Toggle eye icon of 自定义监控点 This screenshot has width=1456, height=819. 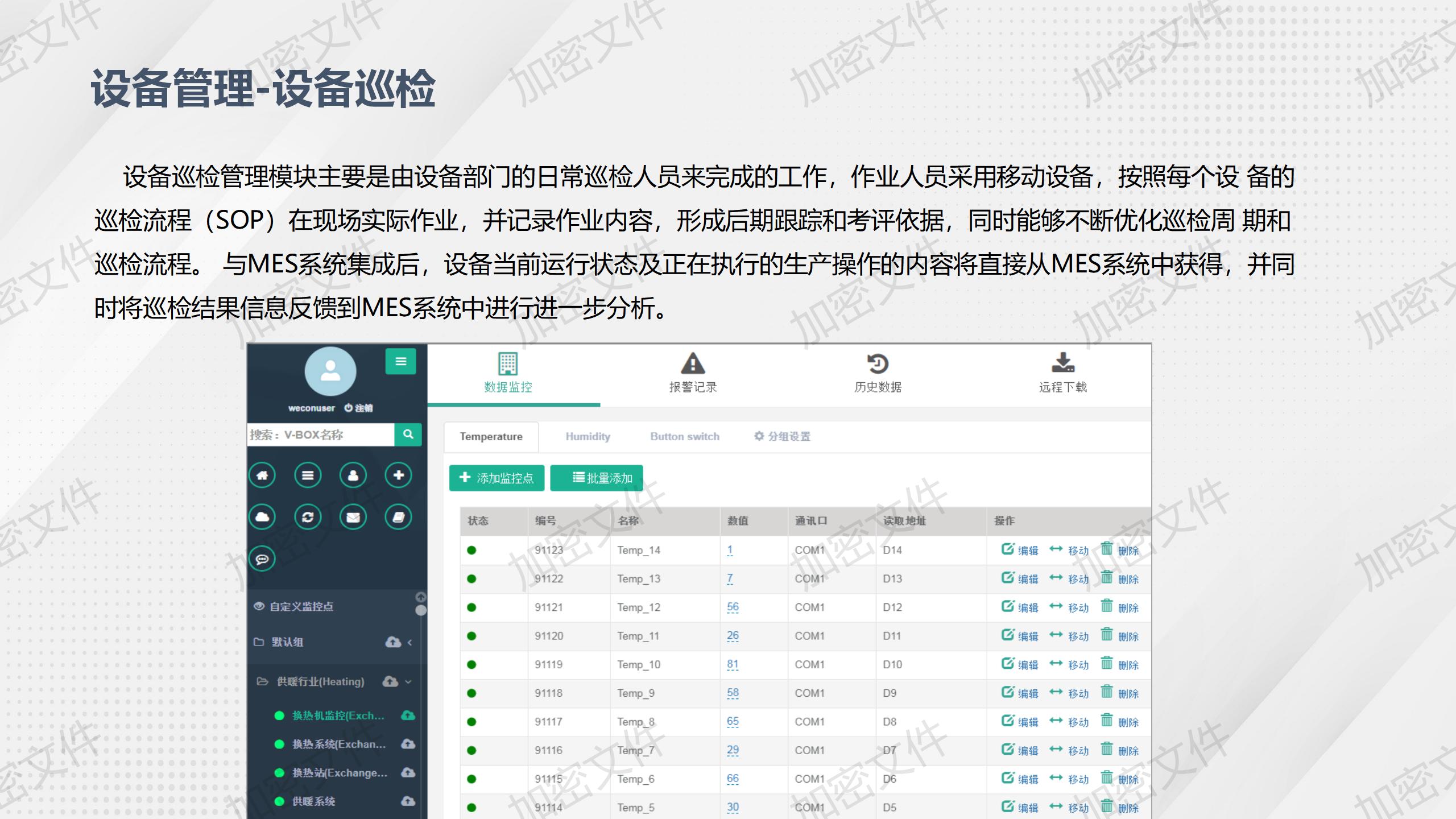259,606
